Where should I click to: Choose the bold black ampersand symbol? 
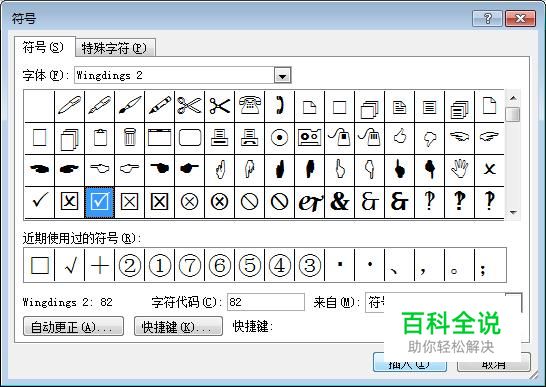tap(339, 202)
